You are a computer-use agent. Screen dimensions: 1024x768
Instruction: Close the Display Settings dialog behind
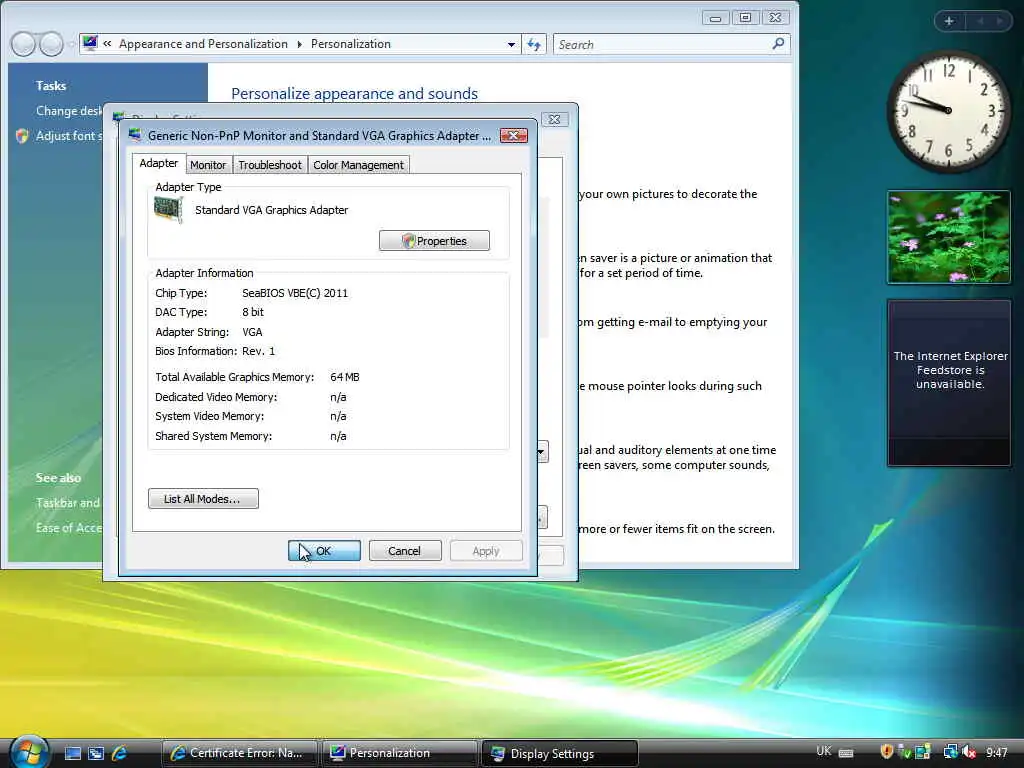pyautogui.click(x=554, y=120)
